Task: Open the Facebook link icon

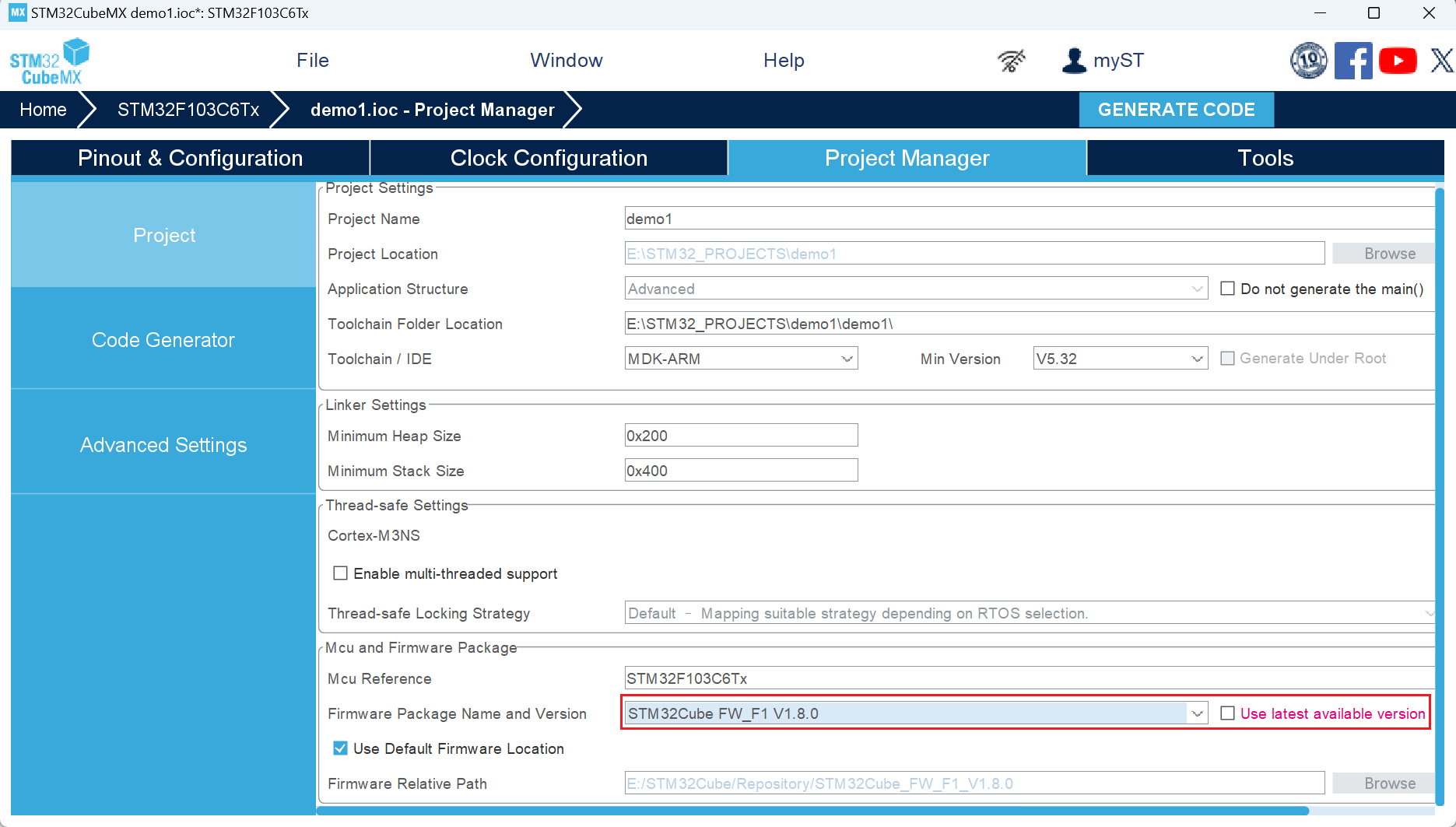Action: pos(1353,60)
